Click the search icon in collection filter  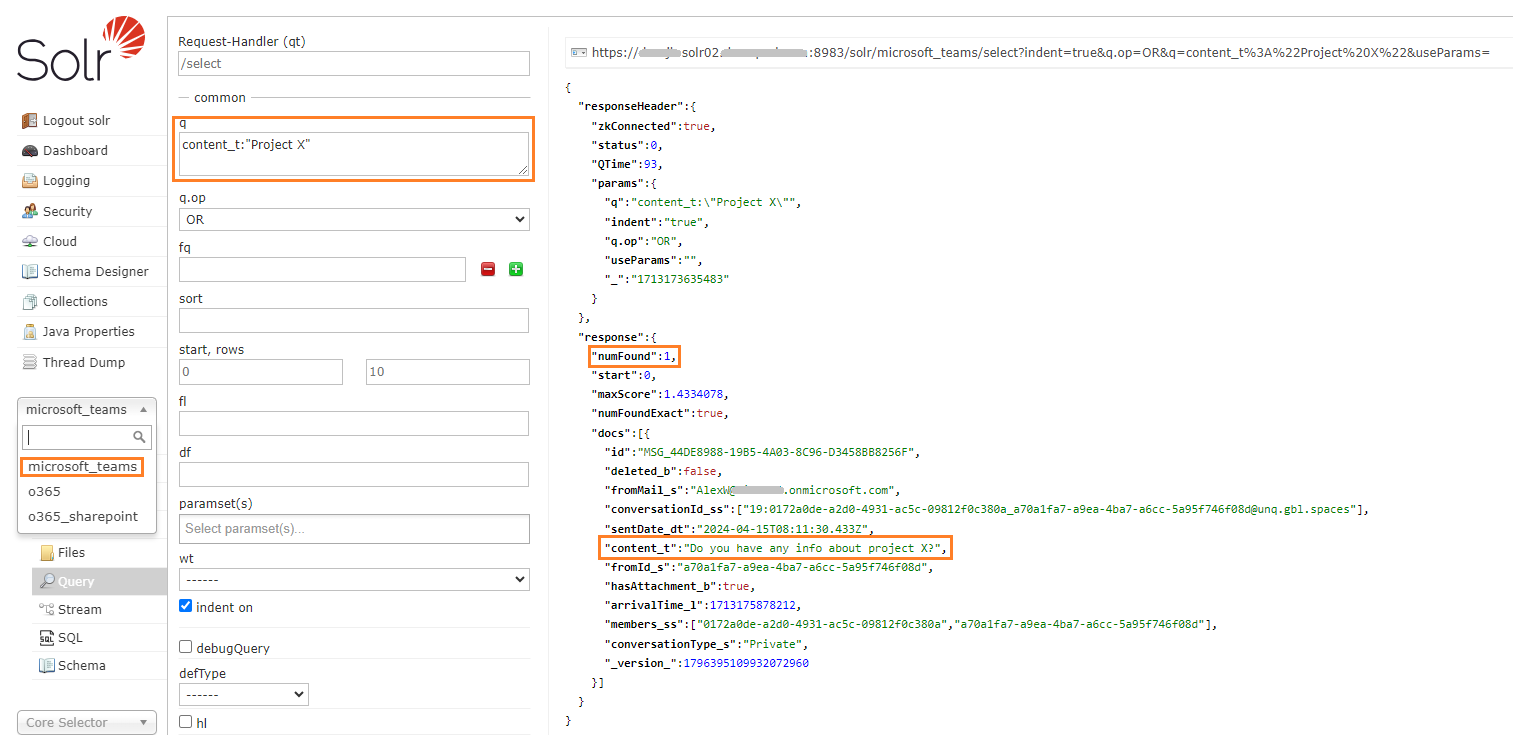coord(140,437)
